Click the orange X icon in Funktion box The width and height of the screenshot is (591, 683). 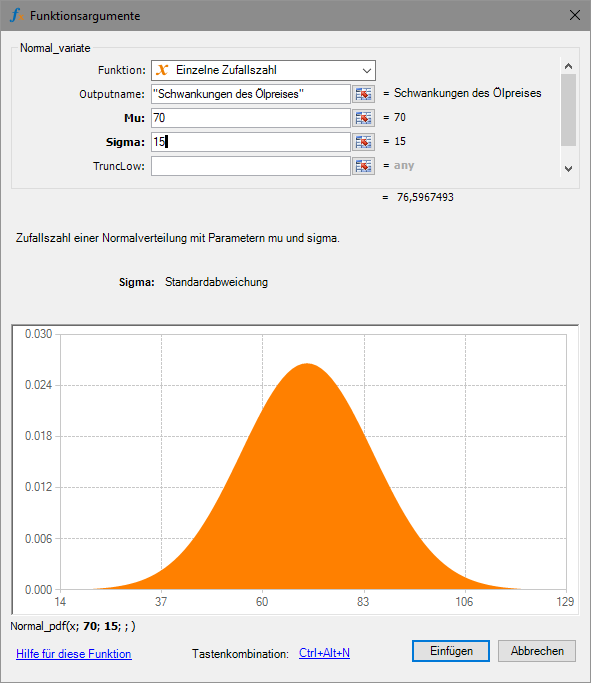coord(162,70)
